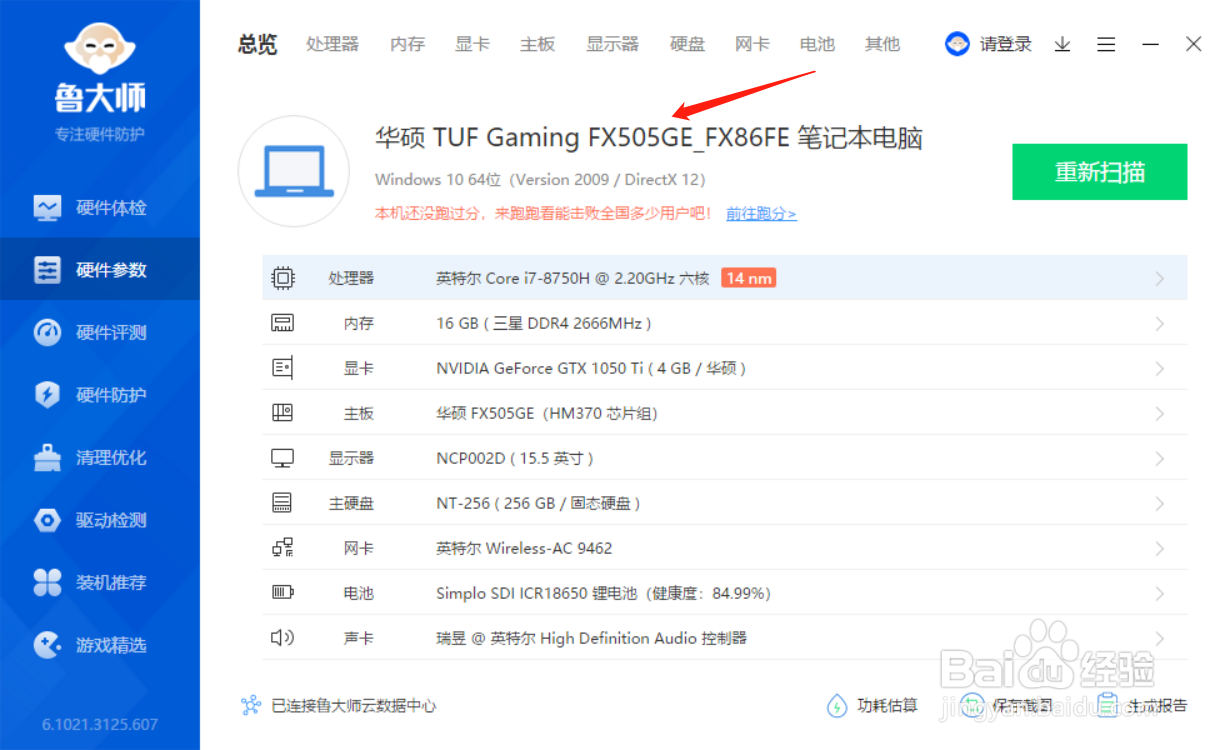Click 请登录 to sign in

click(x=1005, y=44)
